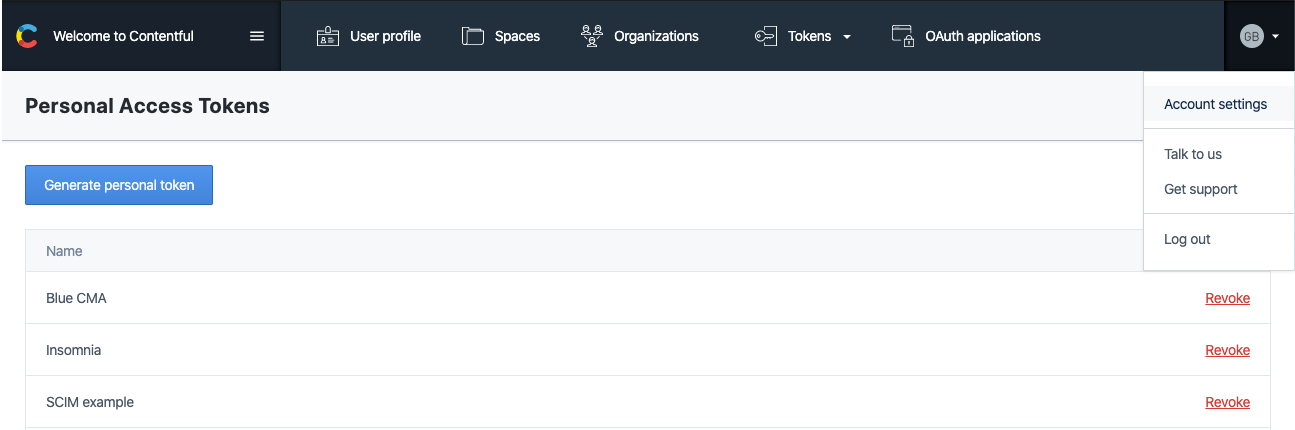Revoke the Insomnia token
1295x430 pixels.
pos(1227,350)
